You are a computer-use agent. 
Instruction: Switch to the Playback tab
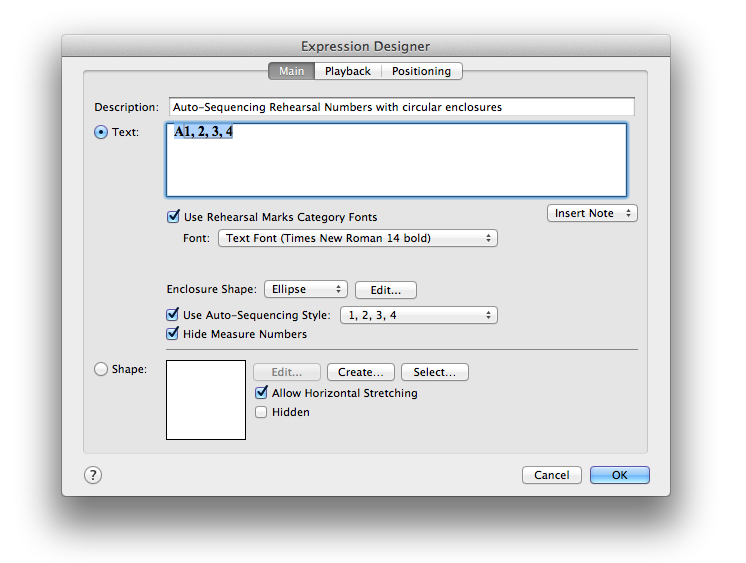[347, 71]
